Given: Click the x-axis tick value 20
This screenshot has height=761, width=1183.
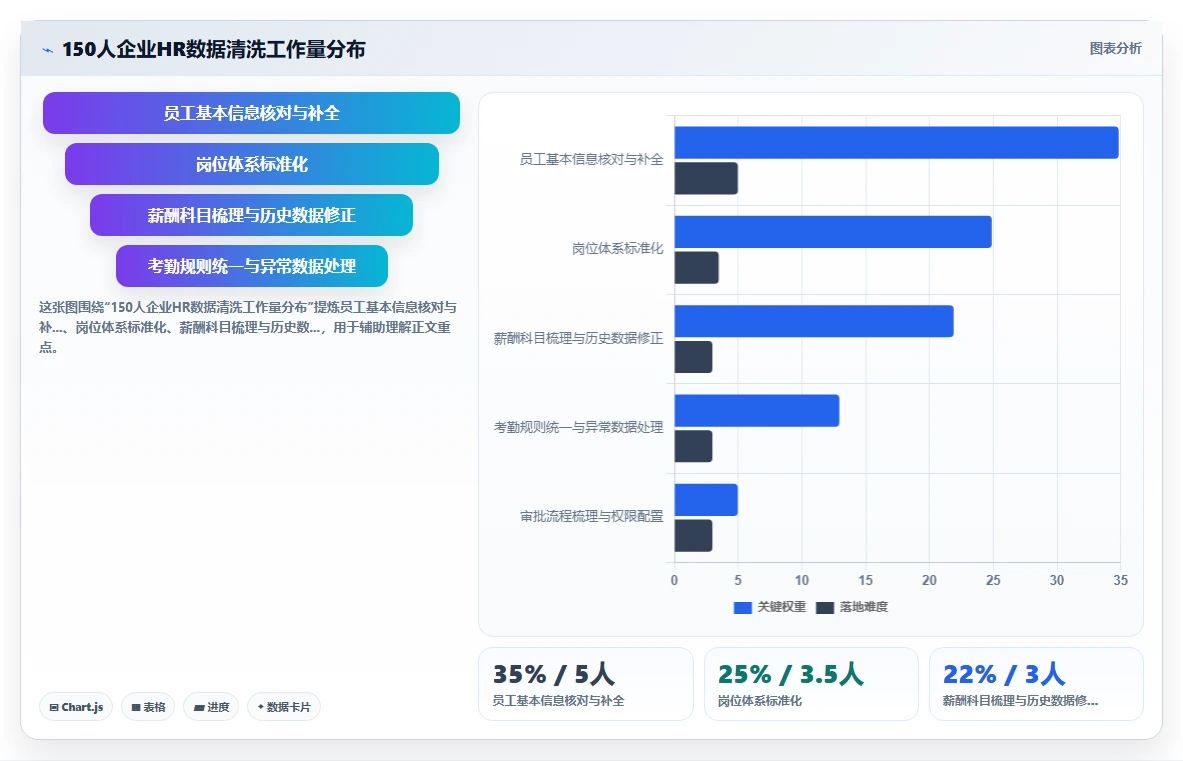Looking at the screenshot, I should click(930, 580).
